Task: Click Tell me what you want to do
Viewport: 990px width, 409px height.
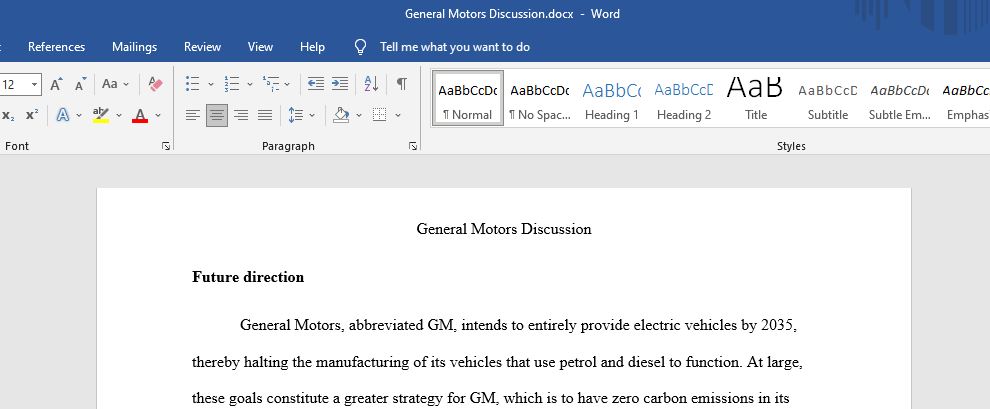Action: tap(455, 47)
